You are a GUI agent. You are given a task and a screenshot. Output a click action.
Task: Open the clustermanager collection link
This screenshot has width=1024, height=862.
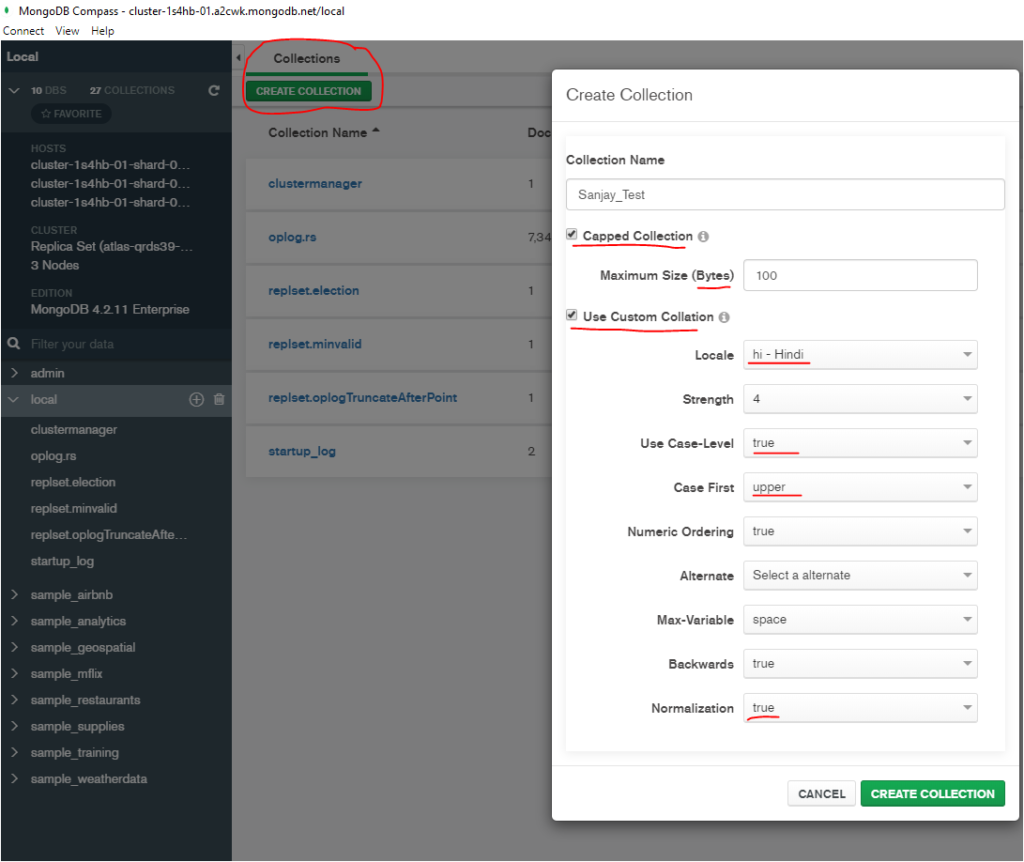click(315, 184)
